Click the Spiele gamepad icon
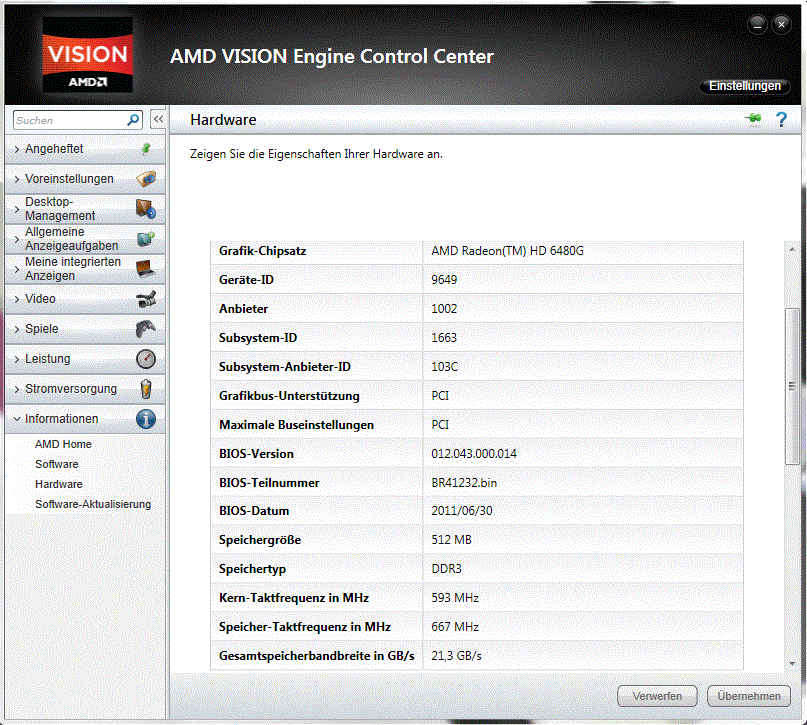This screenshot has height=725, width=807. tap(146, 329)
